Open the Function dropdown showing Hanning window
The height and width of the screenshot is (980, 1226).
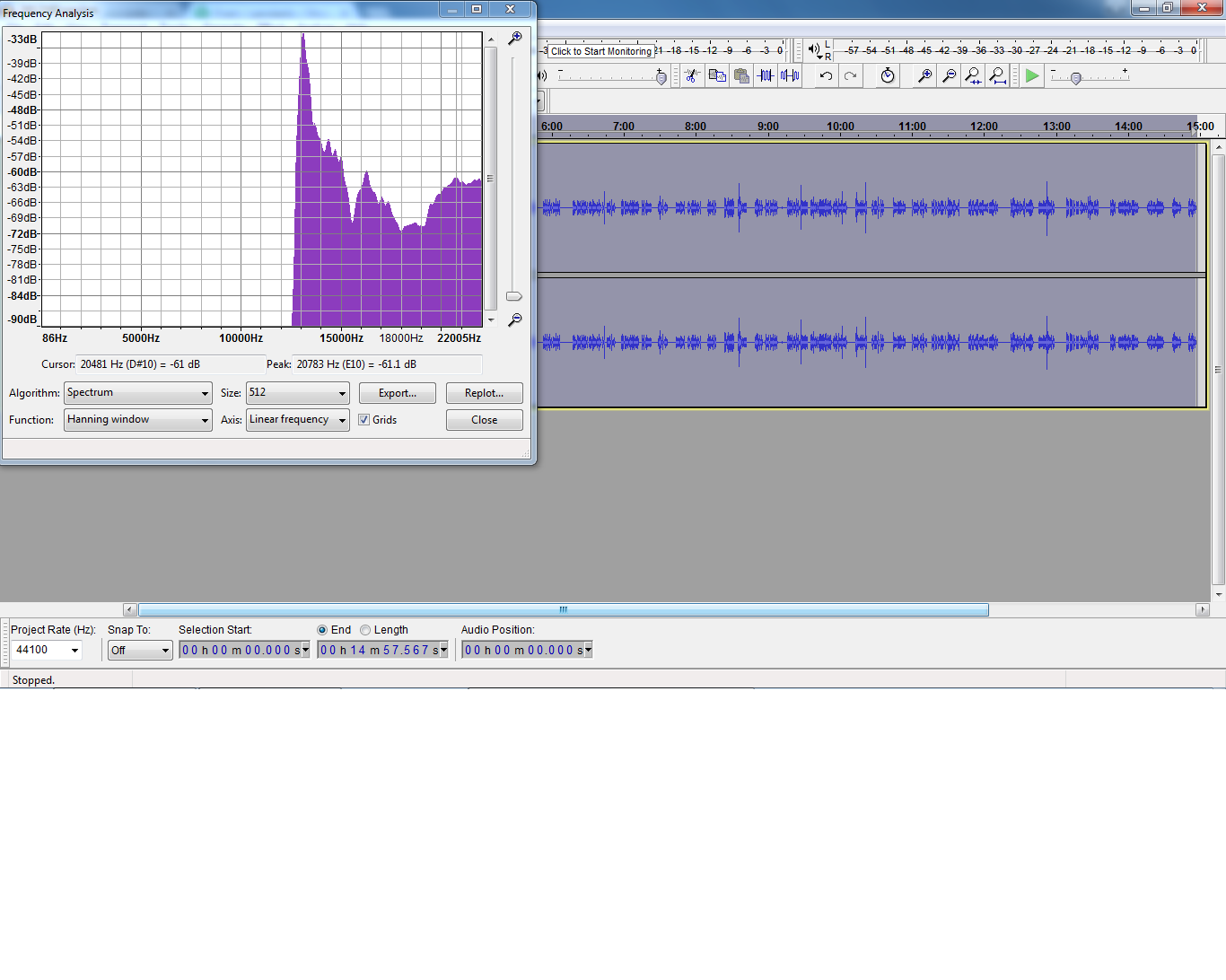[x=137, y=420]
